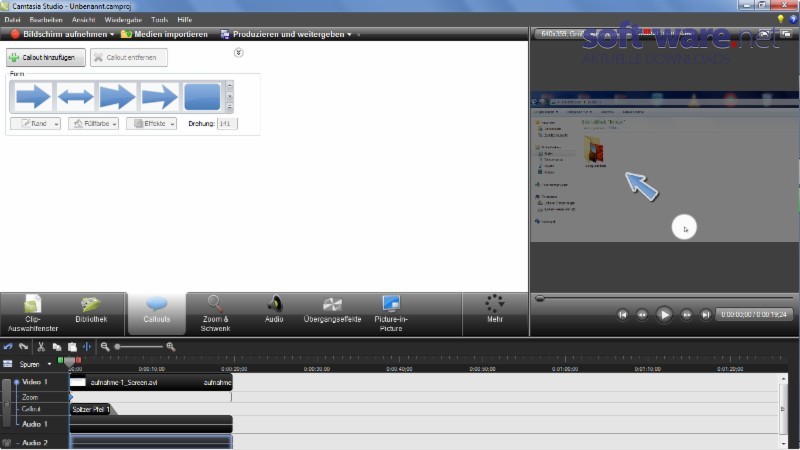Zoom in the timeline magnifier
Viewport: 800px width, 450px height.
pyautogui.click(x=171, y=346)
